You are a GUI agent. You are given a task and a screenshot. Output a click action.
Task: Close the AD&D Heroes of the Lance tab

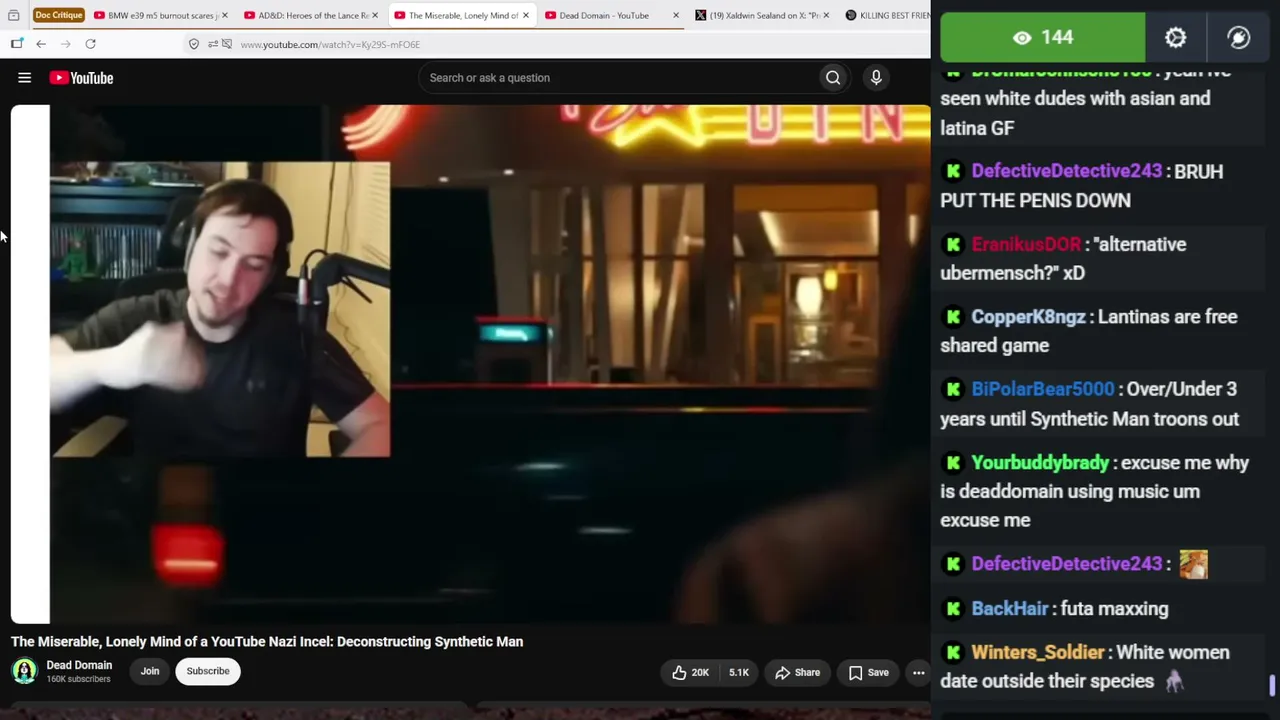[x=375, y=15]
